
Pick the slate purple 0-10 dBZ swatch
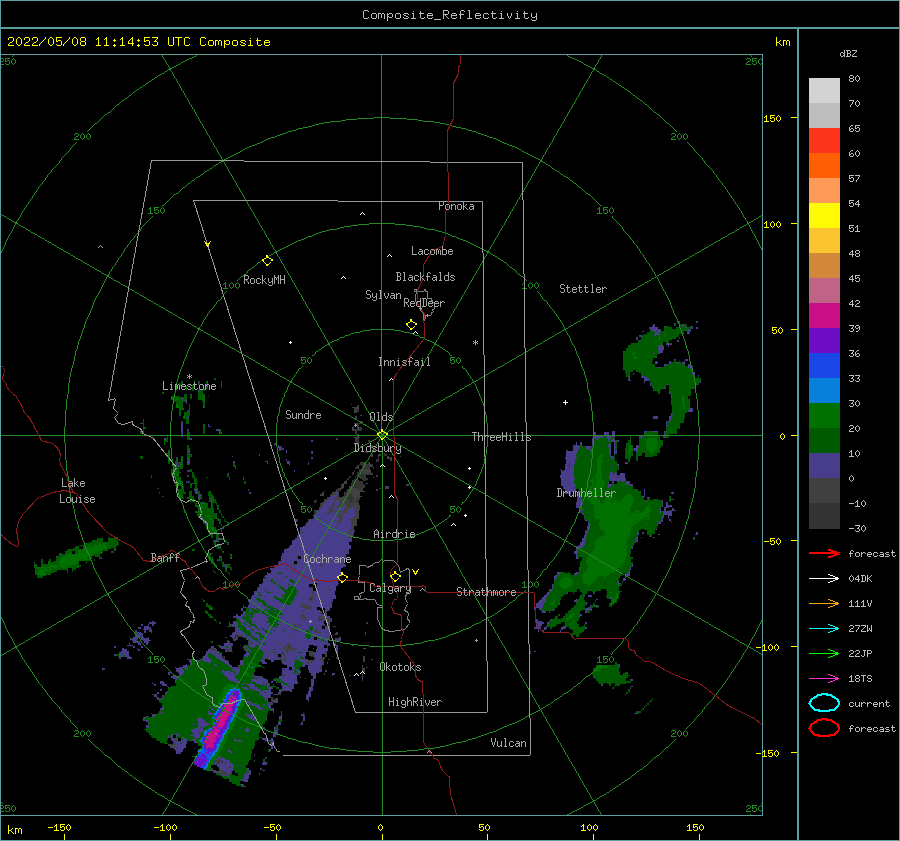[x=824, y=466]
